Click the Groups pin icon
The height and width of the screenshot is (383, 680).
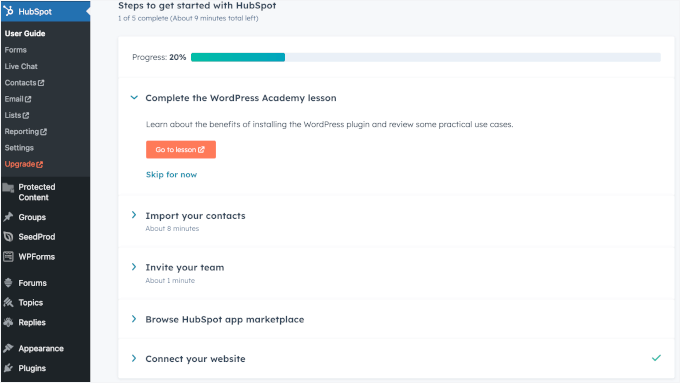coord(8,217)
